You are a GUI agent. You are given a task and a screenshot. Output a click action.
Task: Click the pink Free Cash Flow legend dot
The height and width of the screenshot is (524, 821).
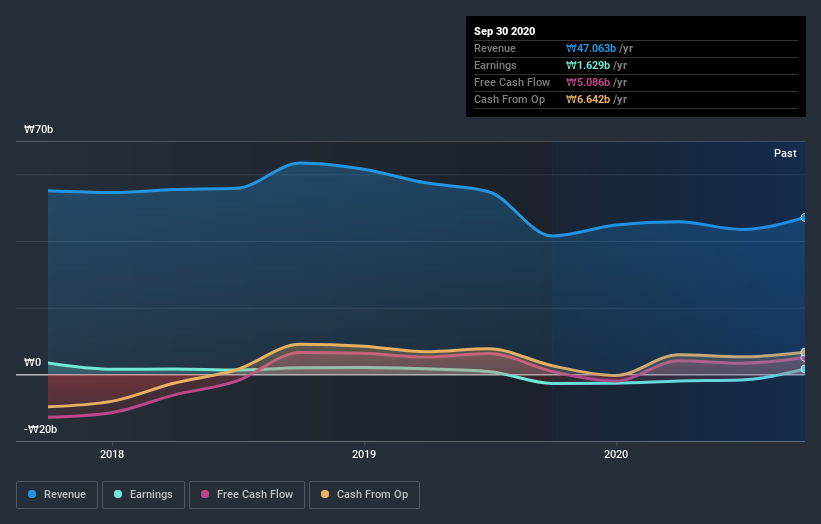coord(205,494)
